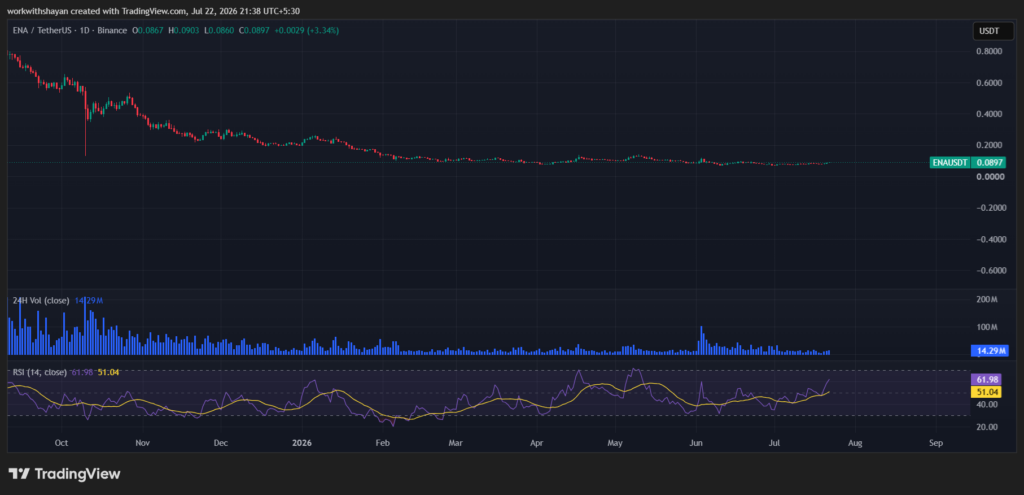The height and width of the screenshot is (495, 1024).
Task: Select the open value O0.0867
Action: (x=148, y=30)
